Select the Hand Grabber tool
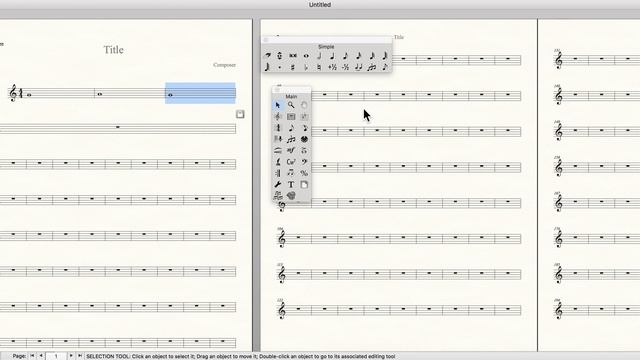Image resolution: width=640 pixels, height=360 pixels. coord(304,105)
